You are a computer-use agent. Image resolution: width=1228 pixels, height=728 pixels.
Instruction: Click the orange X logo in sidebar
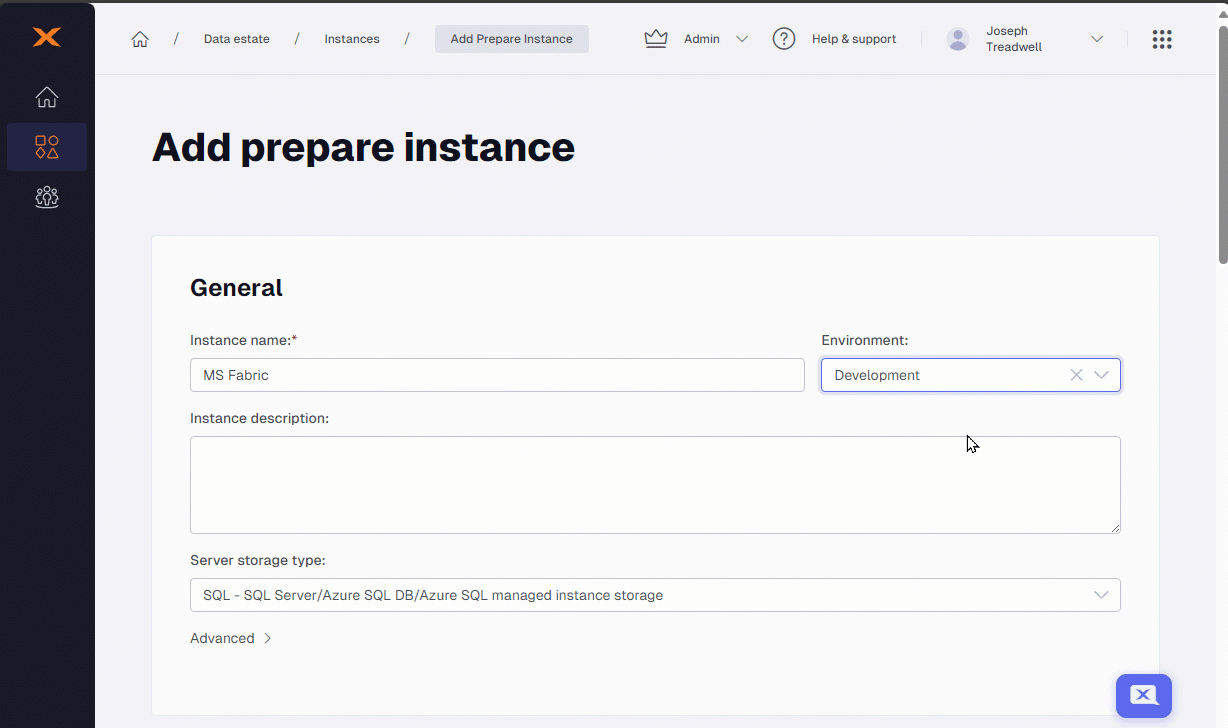[x=47, y=38]
